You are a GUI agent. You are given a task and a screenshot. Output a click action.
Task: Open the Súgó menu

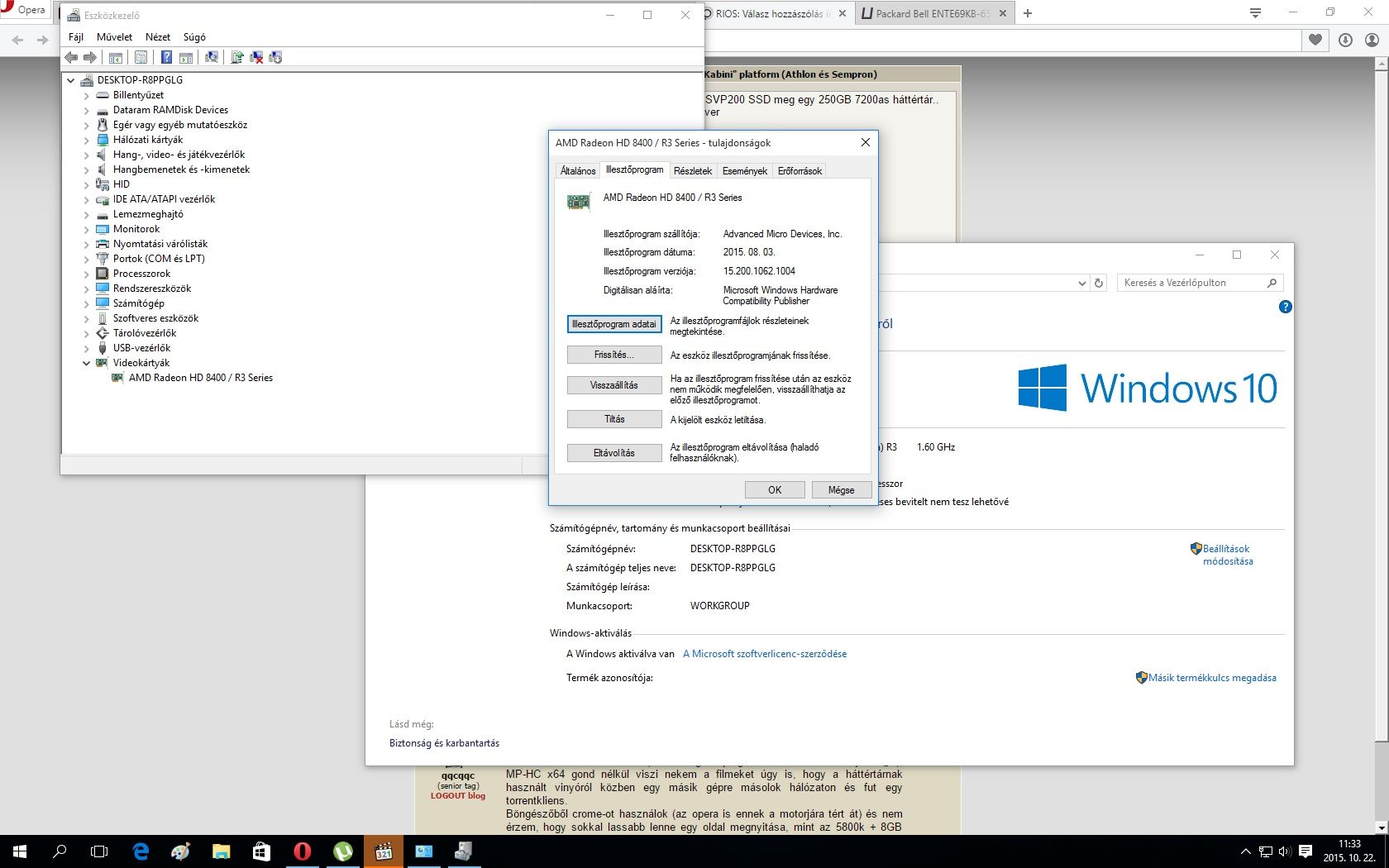click(194, 37)
